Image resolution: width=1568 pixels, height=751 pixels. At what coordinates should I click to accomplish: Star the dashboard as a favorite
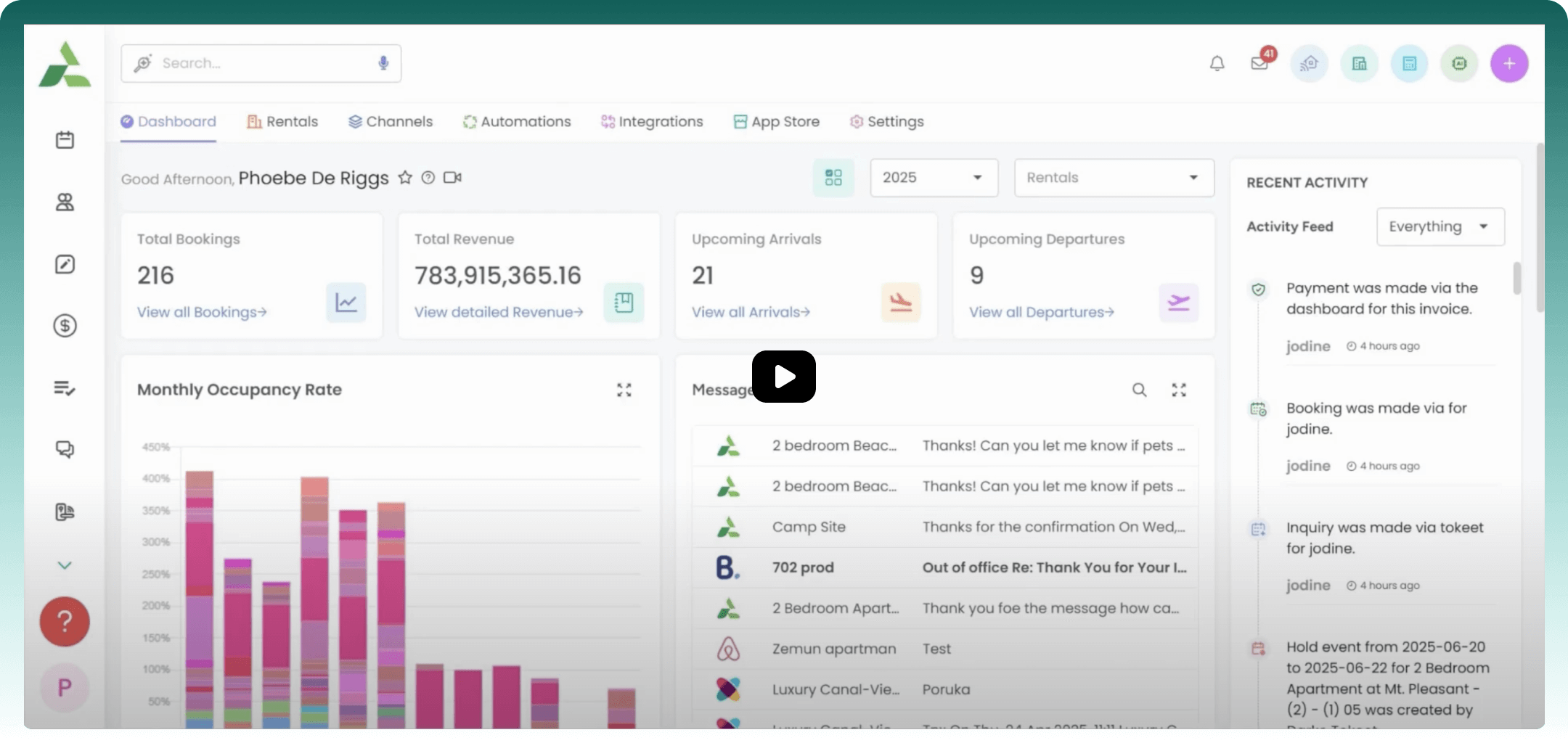tap(405, 177)
